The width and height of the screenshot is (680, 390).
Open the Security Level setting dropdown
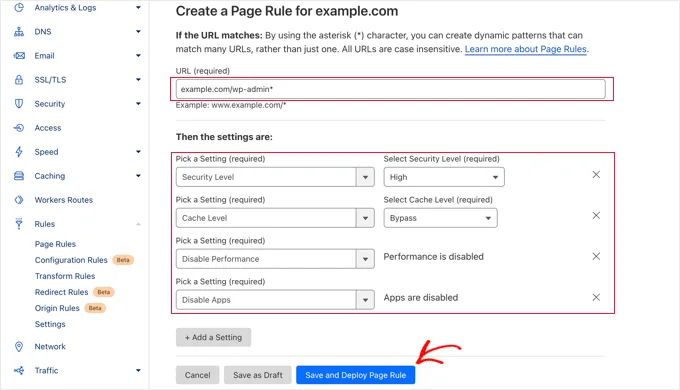[x=275, y=177]
